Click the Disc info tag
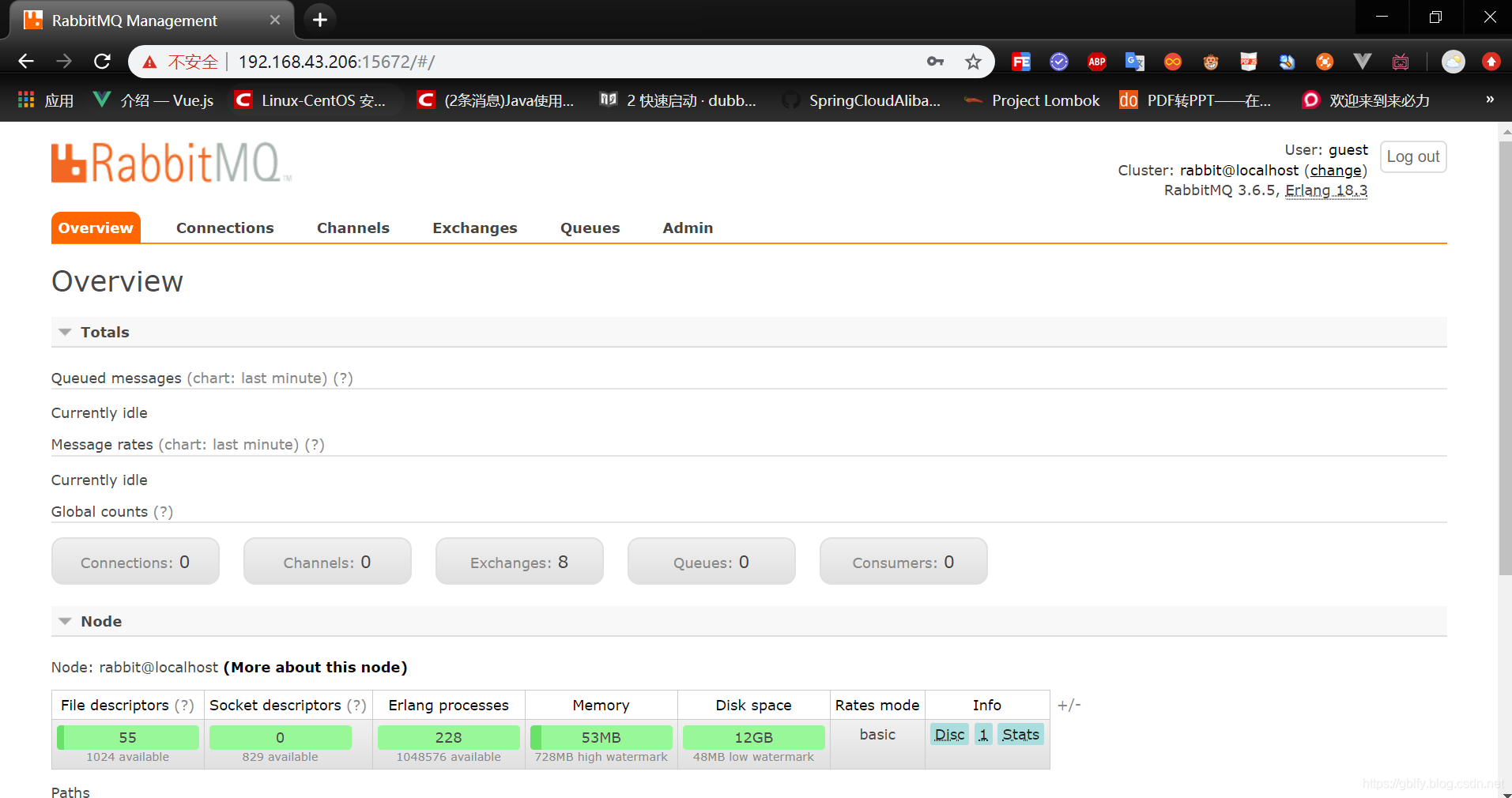The image size is (1512, 798). 949,734
